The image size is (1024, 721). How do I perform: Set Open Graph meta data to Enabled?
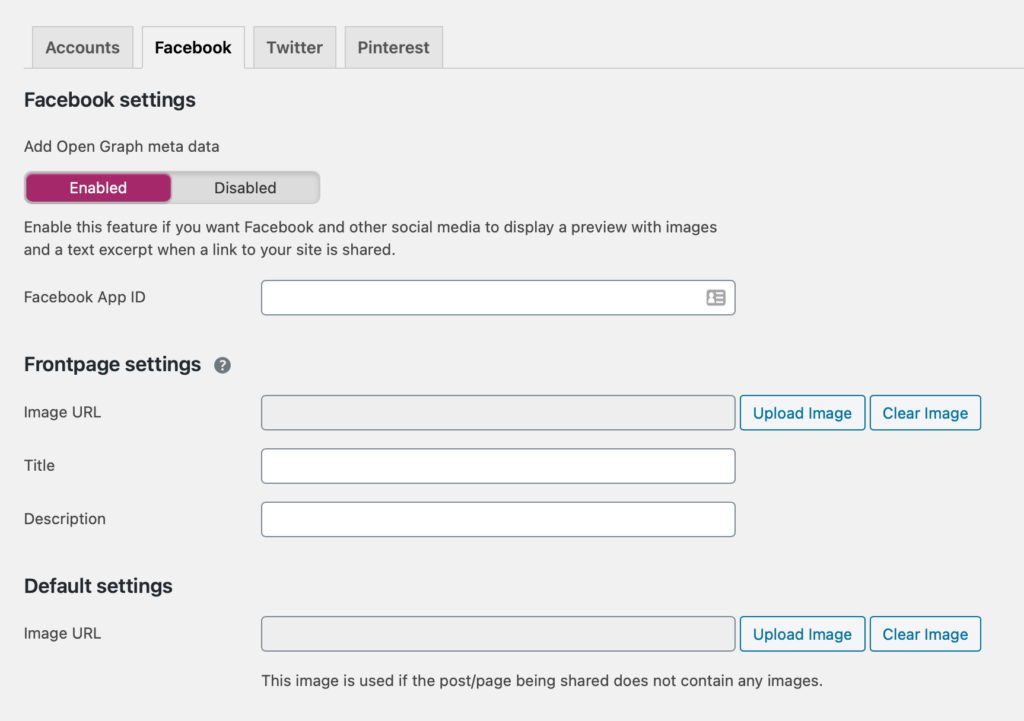click(98, 188)
